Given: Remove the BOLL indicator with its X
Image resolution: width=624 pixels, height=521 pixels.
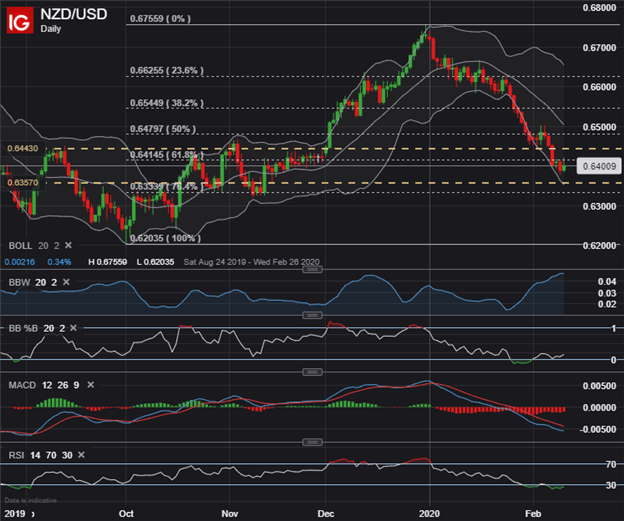Looking at the screenshot, I should (68, 245).
